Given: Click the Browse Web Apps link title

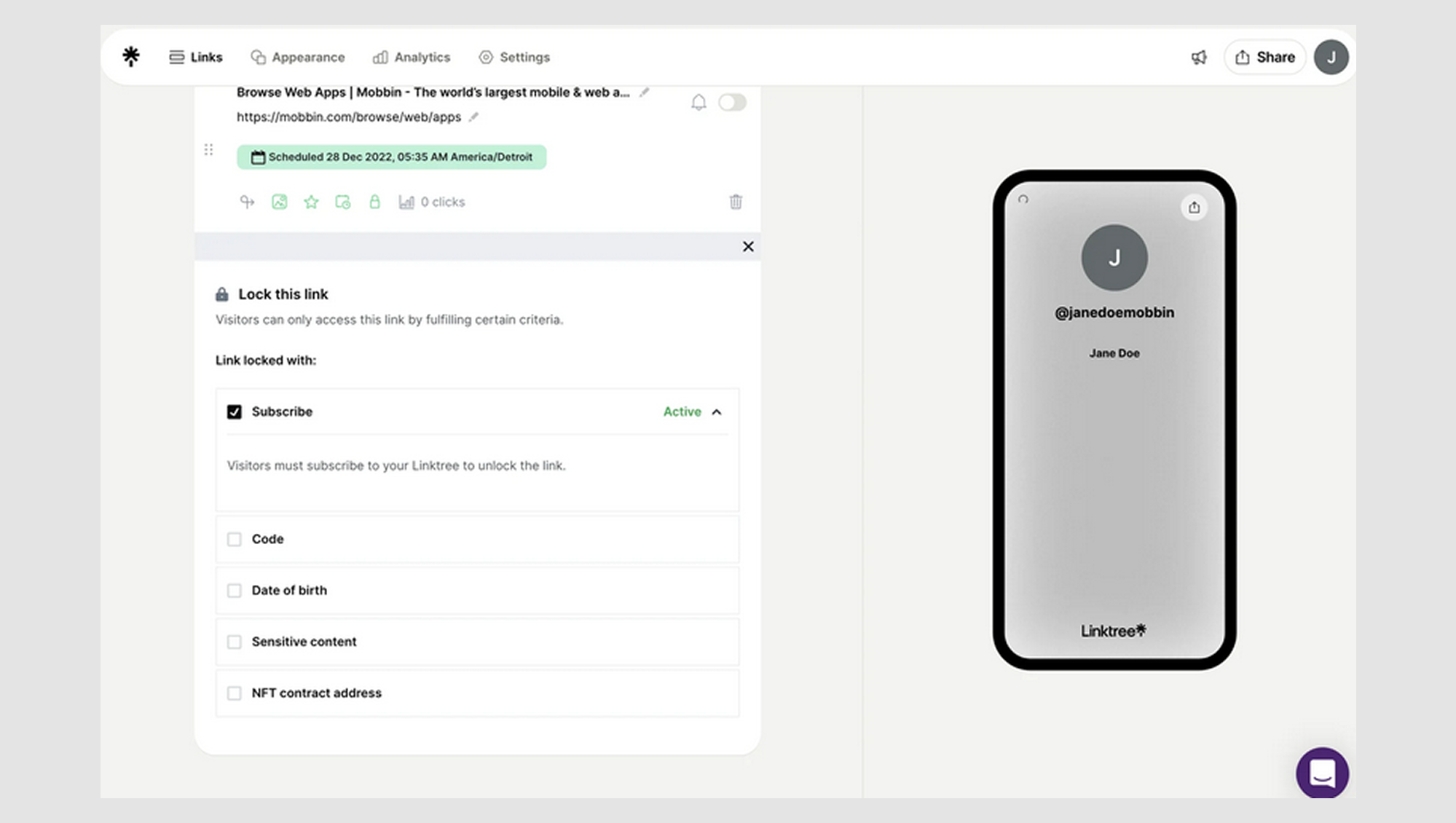Looking at the screenshot, I should [433, 92].
